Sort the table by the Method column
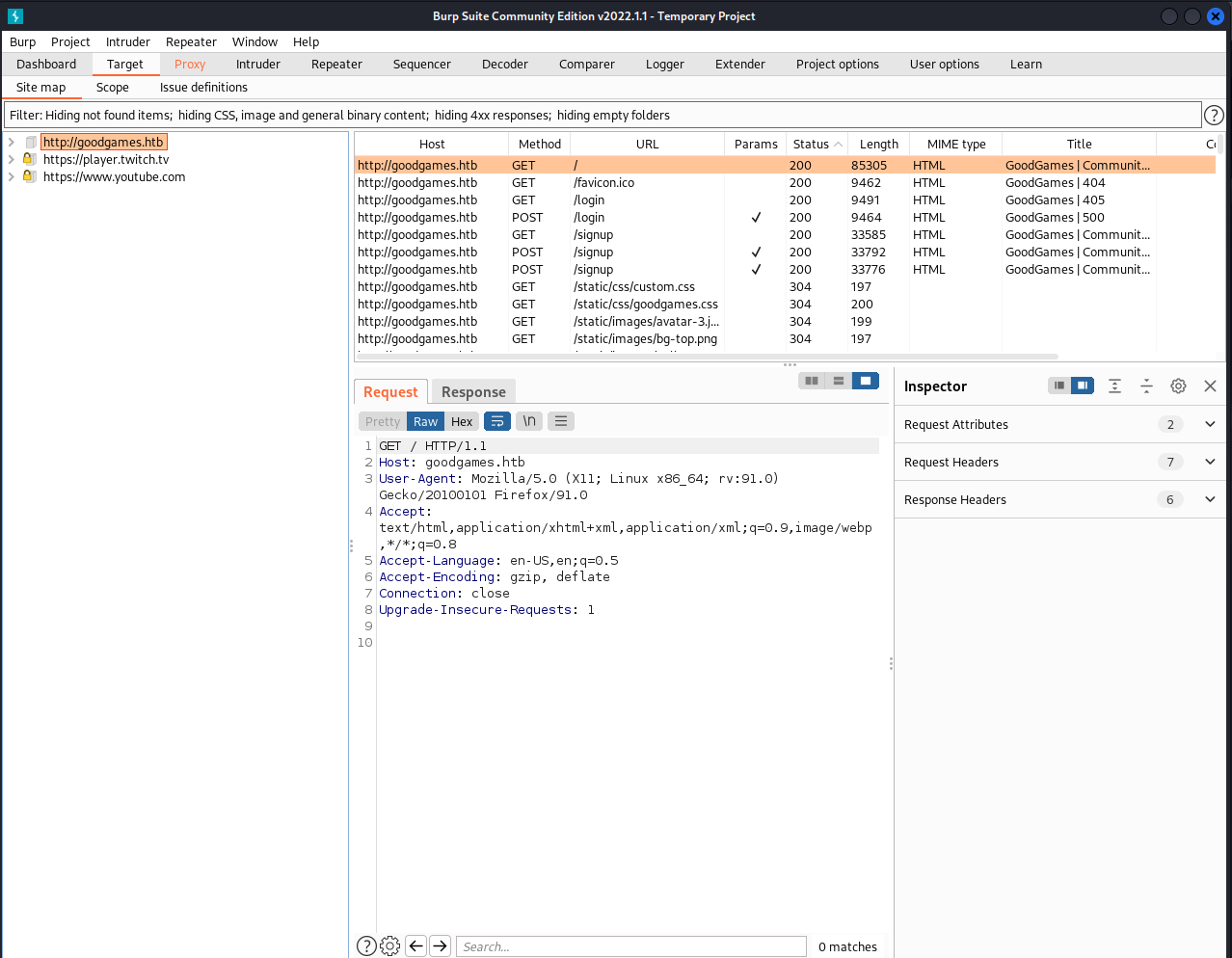Screen dimensions: 1232x958 click(x=540, y=144)
